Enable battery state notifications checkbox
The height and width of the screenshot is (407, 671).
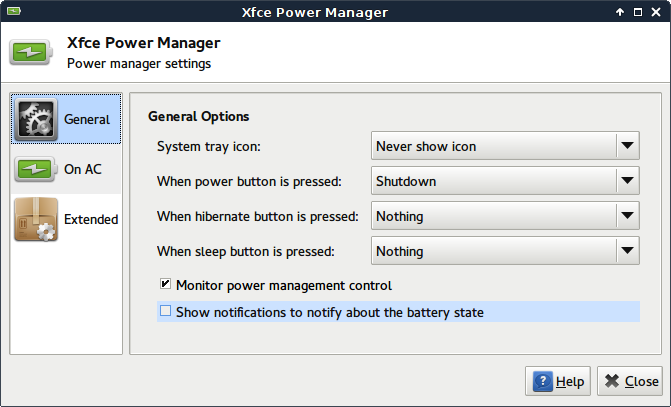click(165, 311)
